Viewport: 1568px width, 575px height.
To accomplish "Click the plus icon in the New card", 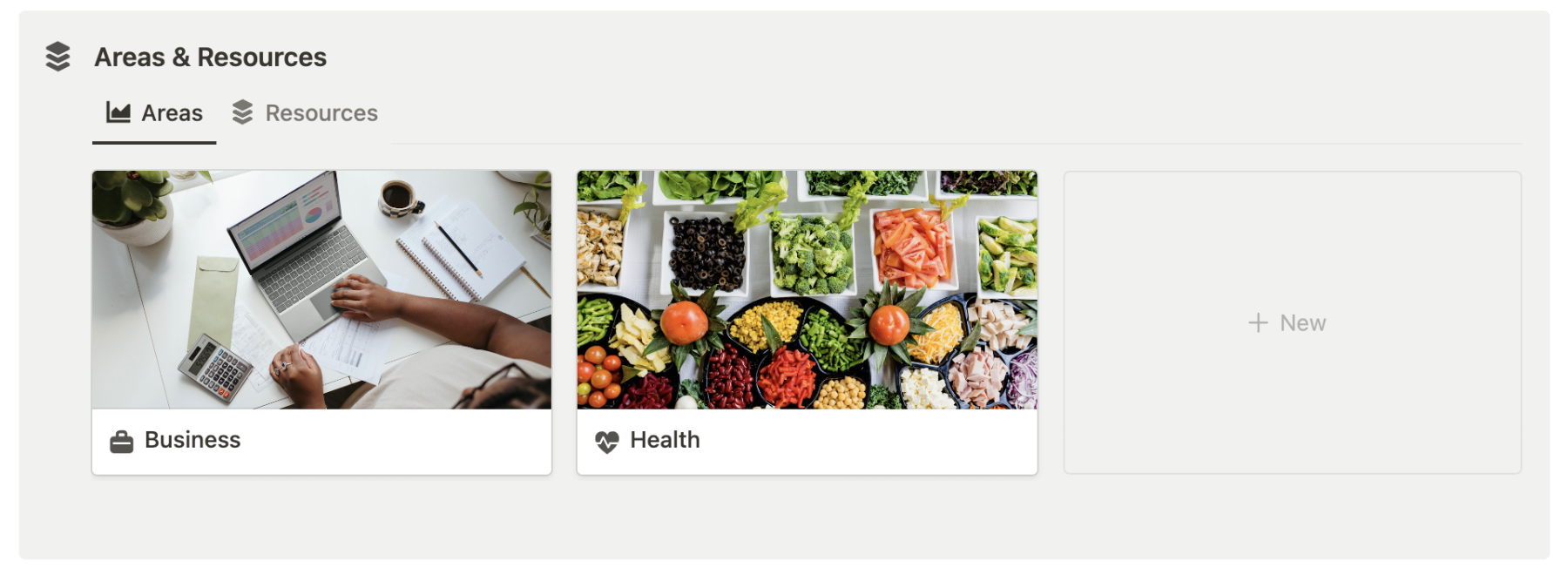I will point(1258,323).
